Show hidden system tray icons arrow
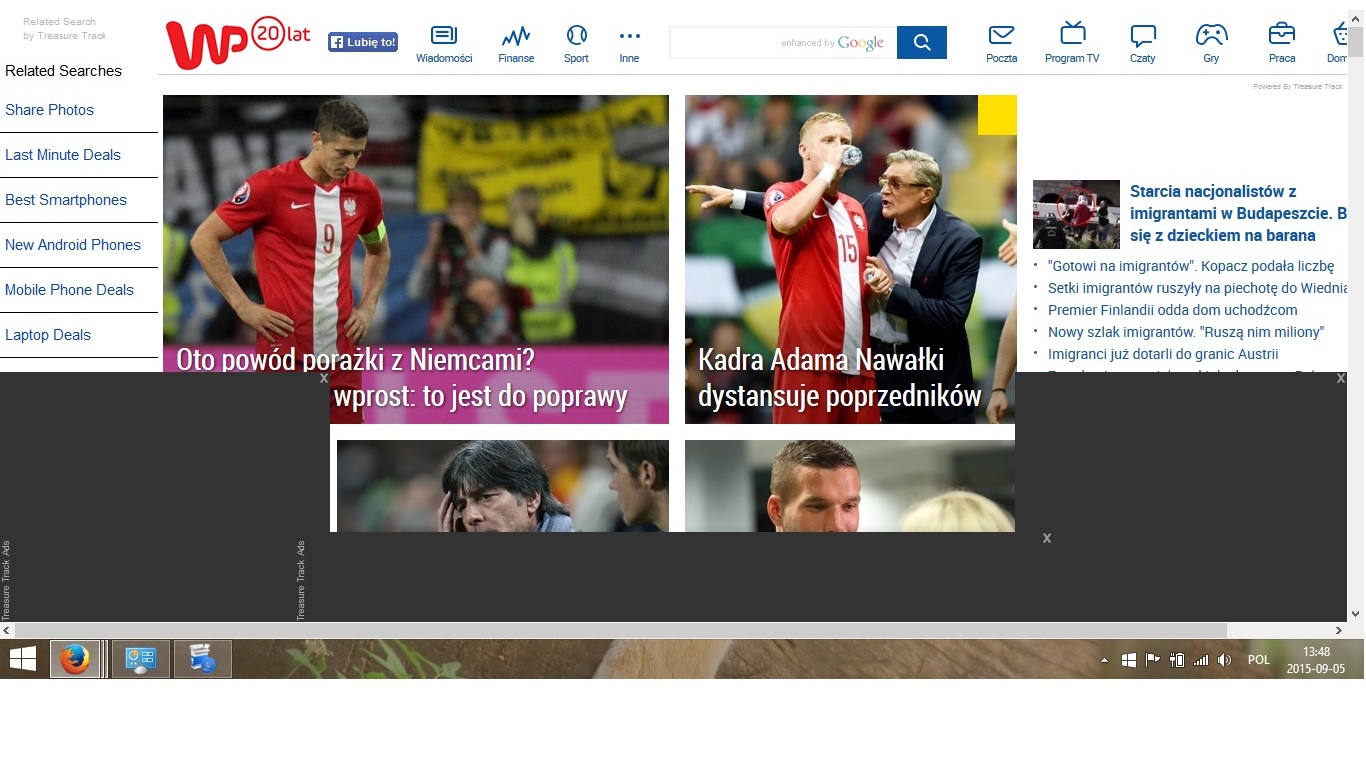 1104,660
